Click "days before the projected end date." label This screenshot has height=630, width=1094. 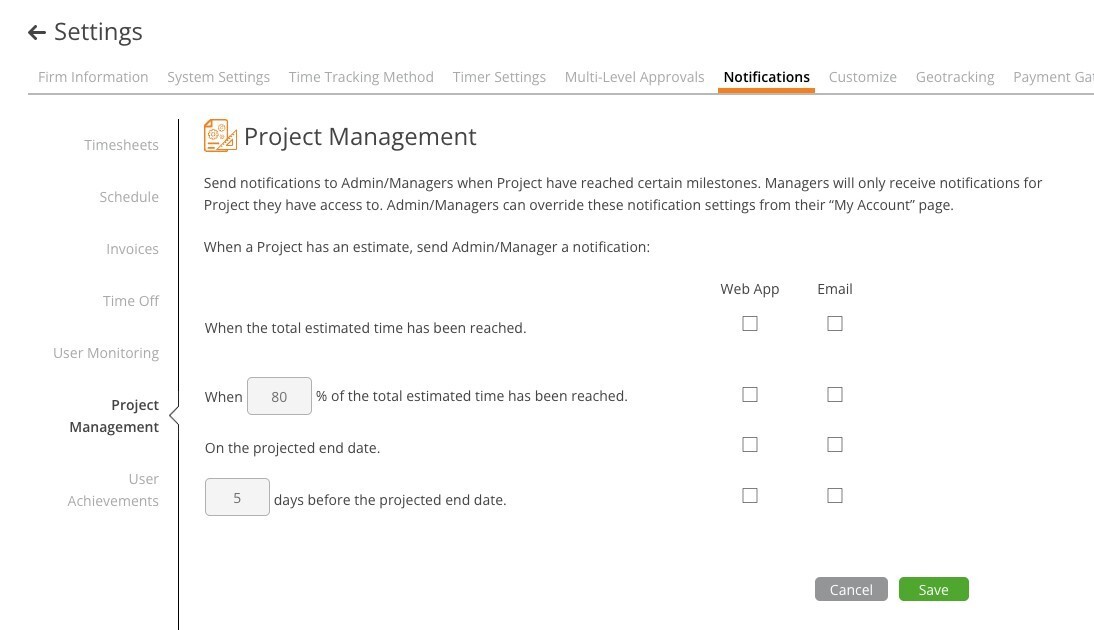click(390, 500)
